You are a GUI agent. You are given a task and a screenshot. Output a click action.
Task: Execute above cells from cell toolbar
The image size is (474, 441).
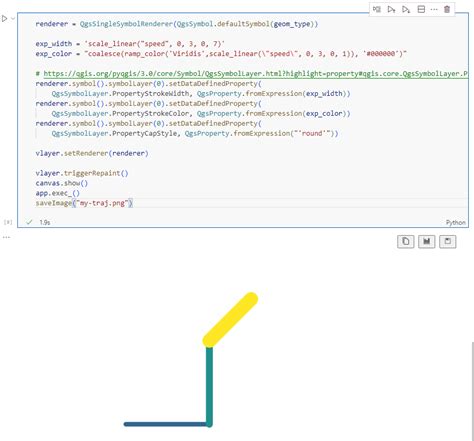pyautogui.click(x=391, y=9)
